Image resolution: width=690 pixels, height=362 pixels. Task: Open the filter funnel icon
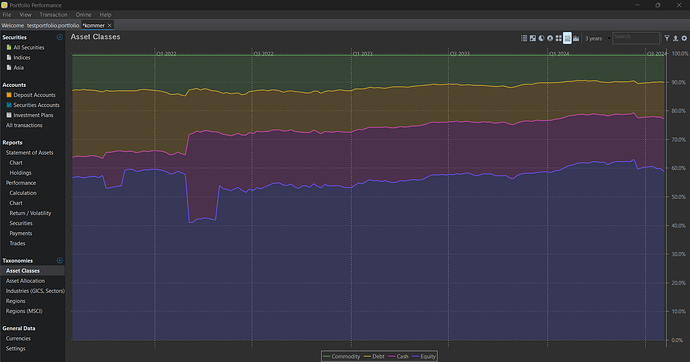point(667,38)
